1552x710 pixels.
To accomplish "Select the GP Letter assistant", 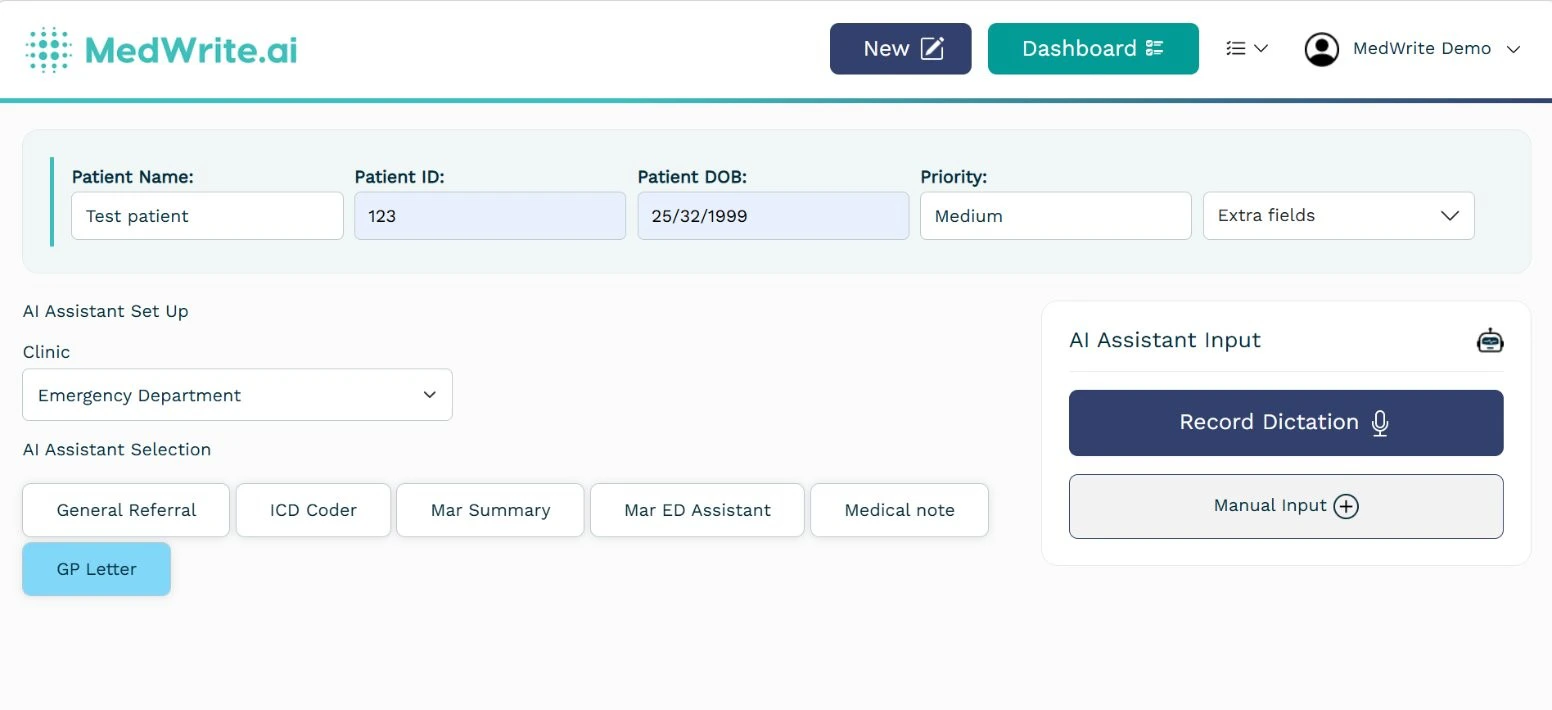I will 96,568.
